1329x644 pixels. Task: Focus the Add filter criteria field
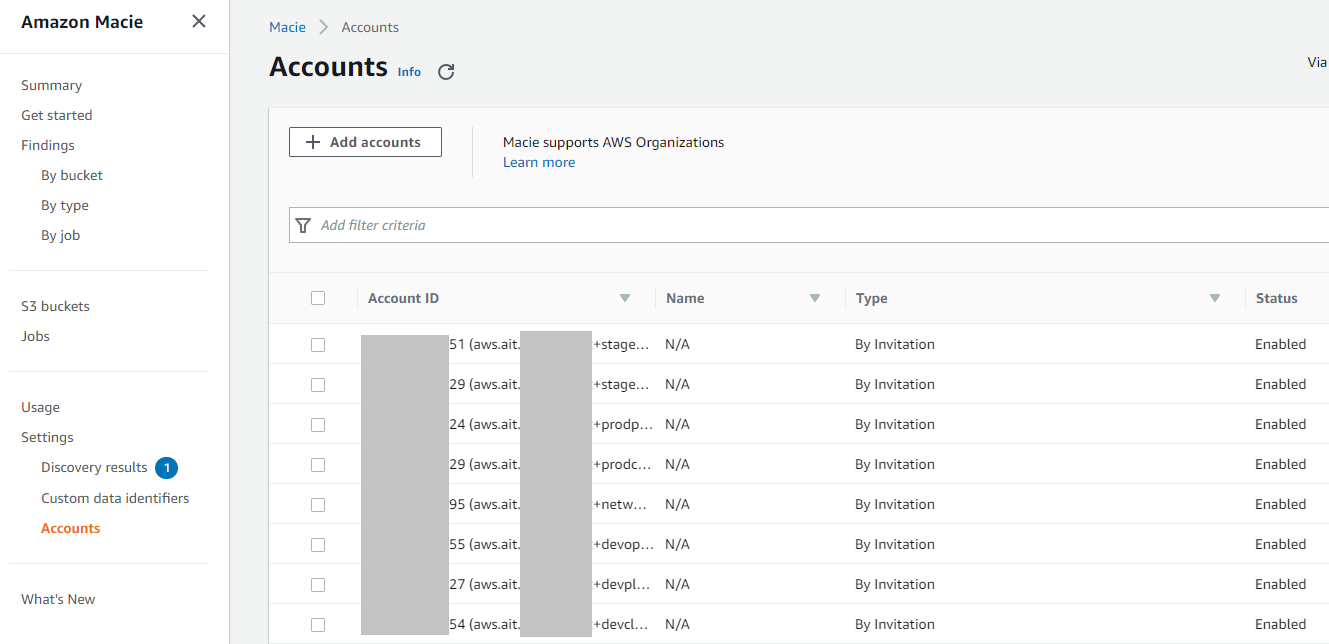(x=809, y=225)
